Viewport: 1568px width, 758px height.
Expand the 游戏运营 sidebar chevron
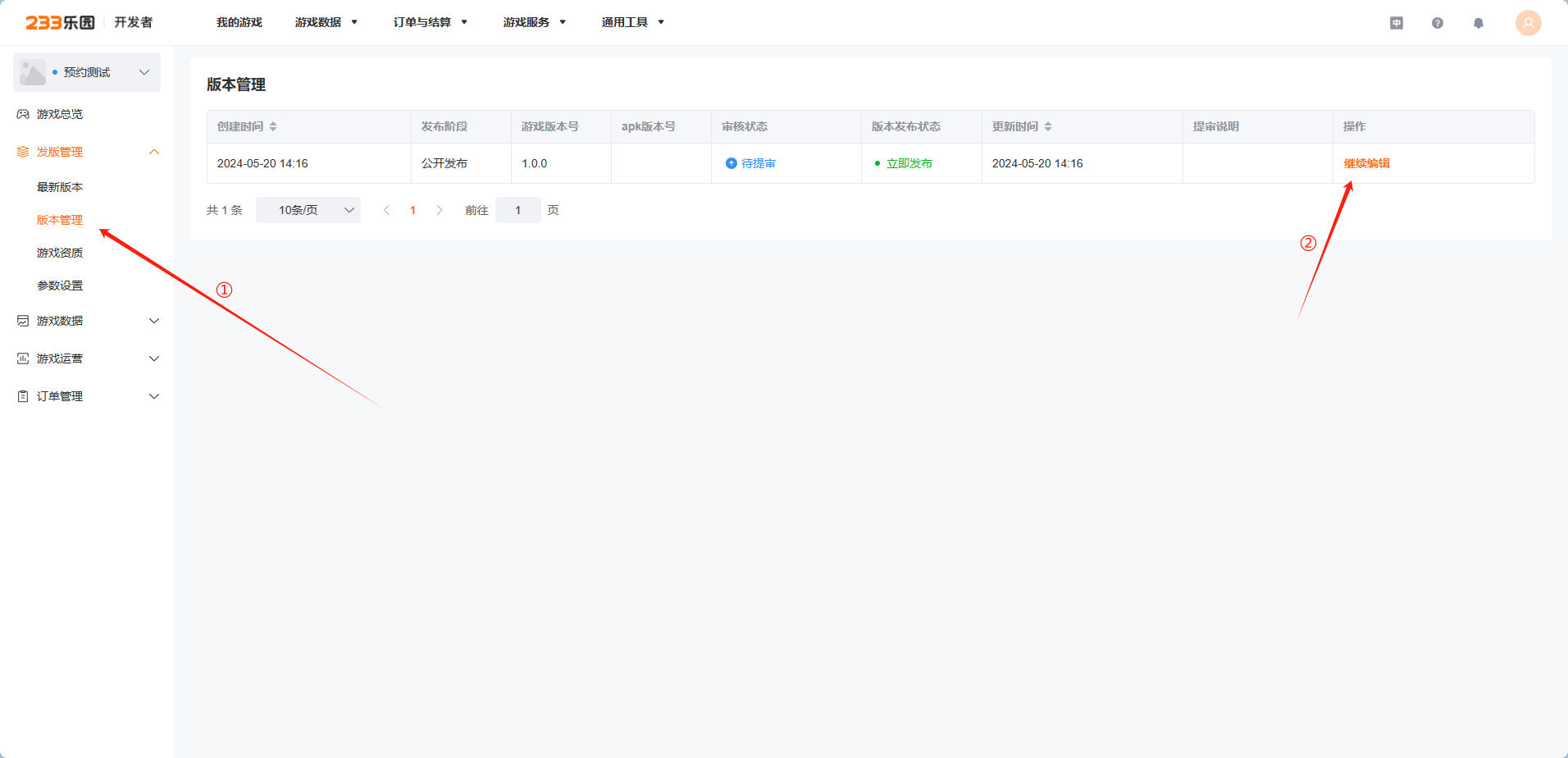pos(154,358)
